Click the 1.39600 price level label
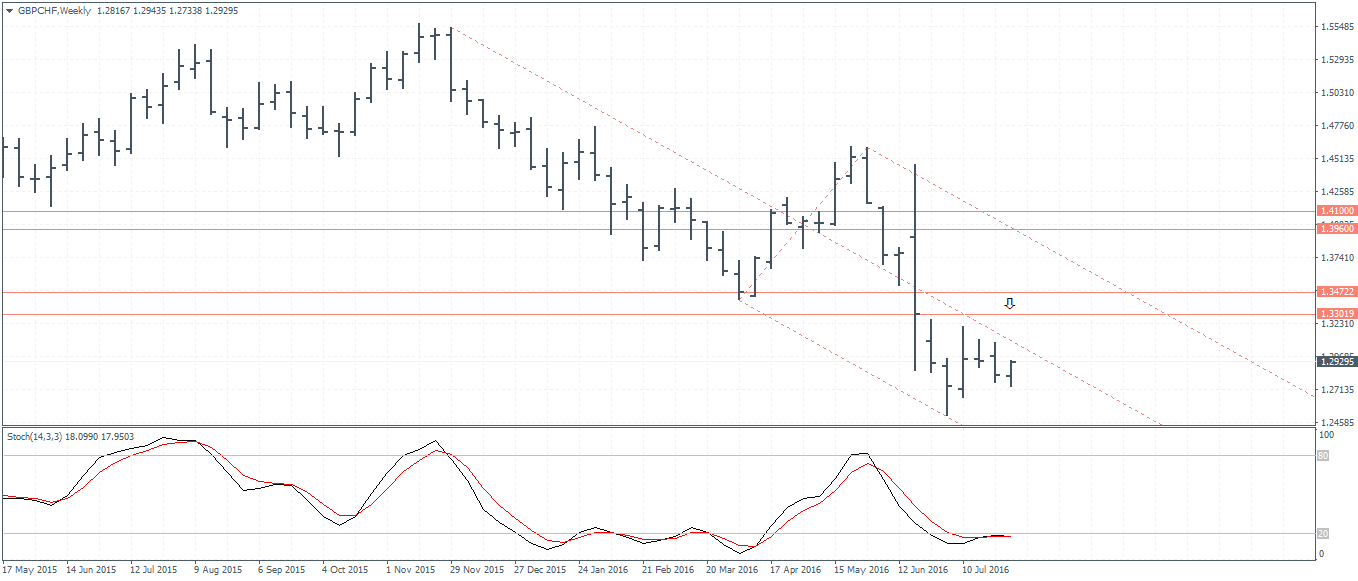1358x581 pixels. point(1337,229)
